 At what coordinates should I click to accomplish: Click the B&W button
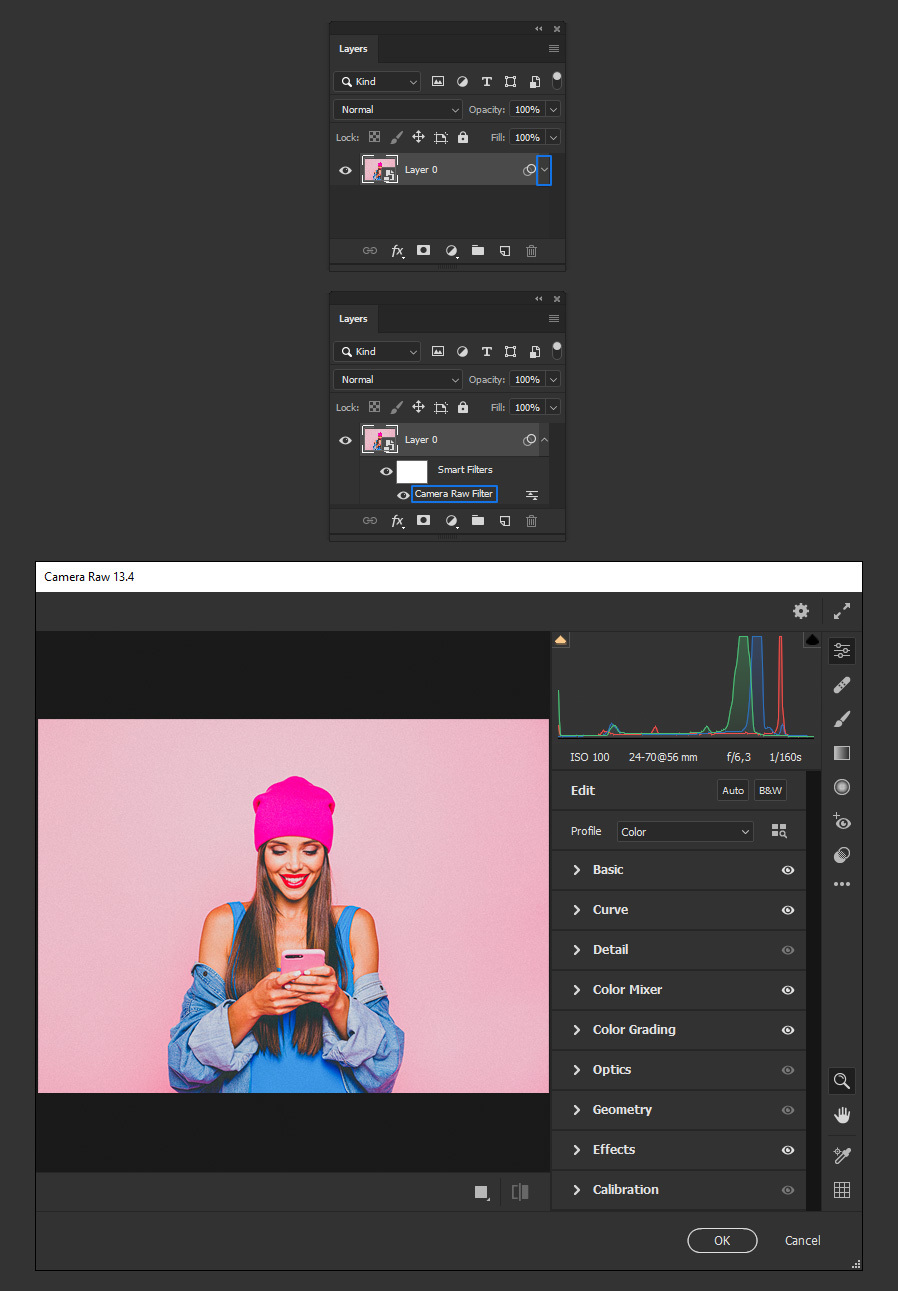[770, 791]
